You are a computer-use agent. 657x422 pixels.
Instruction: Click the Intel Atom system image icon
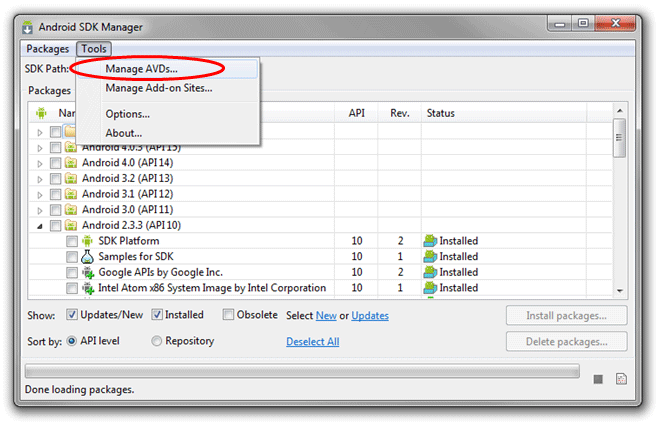pos(88,288)
